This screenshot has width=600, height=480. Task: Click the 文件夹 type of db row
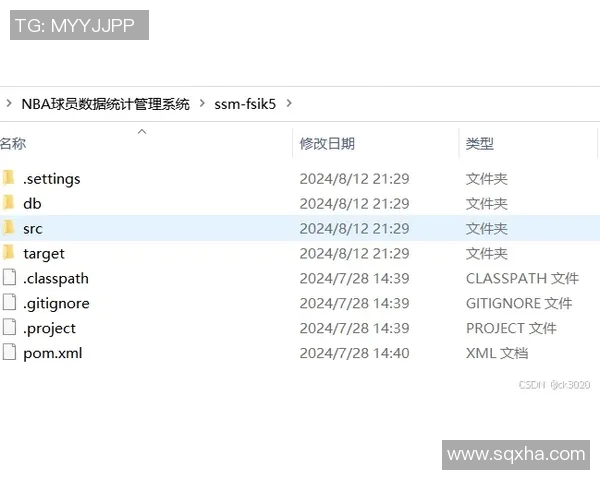pyautogui.click(x=487, y=204)
